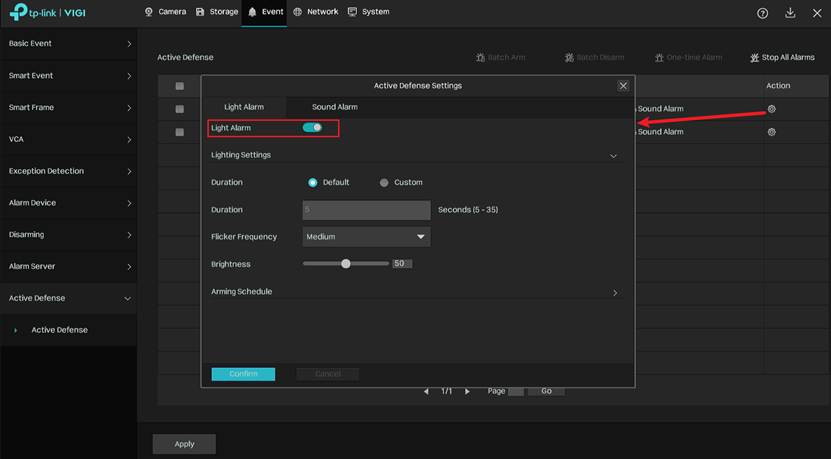Open the Network menu
Viewport: 831px width, 459px height.
pos(315,12)
